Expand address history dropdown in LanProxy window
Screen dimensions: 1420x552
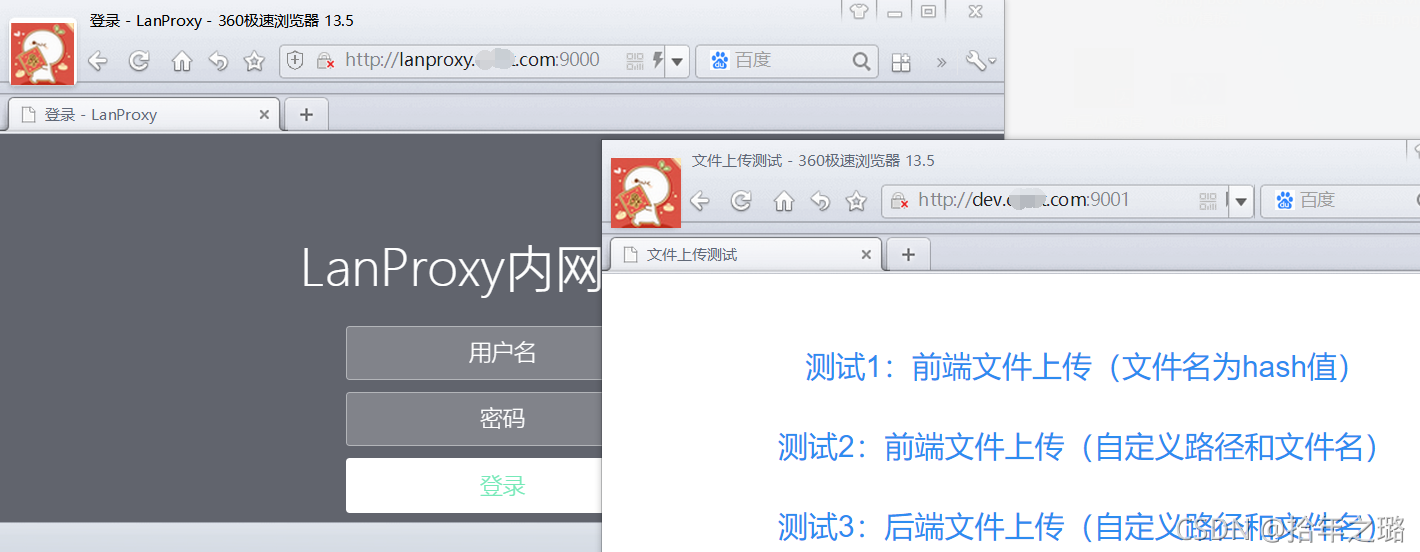click(677, 61)
